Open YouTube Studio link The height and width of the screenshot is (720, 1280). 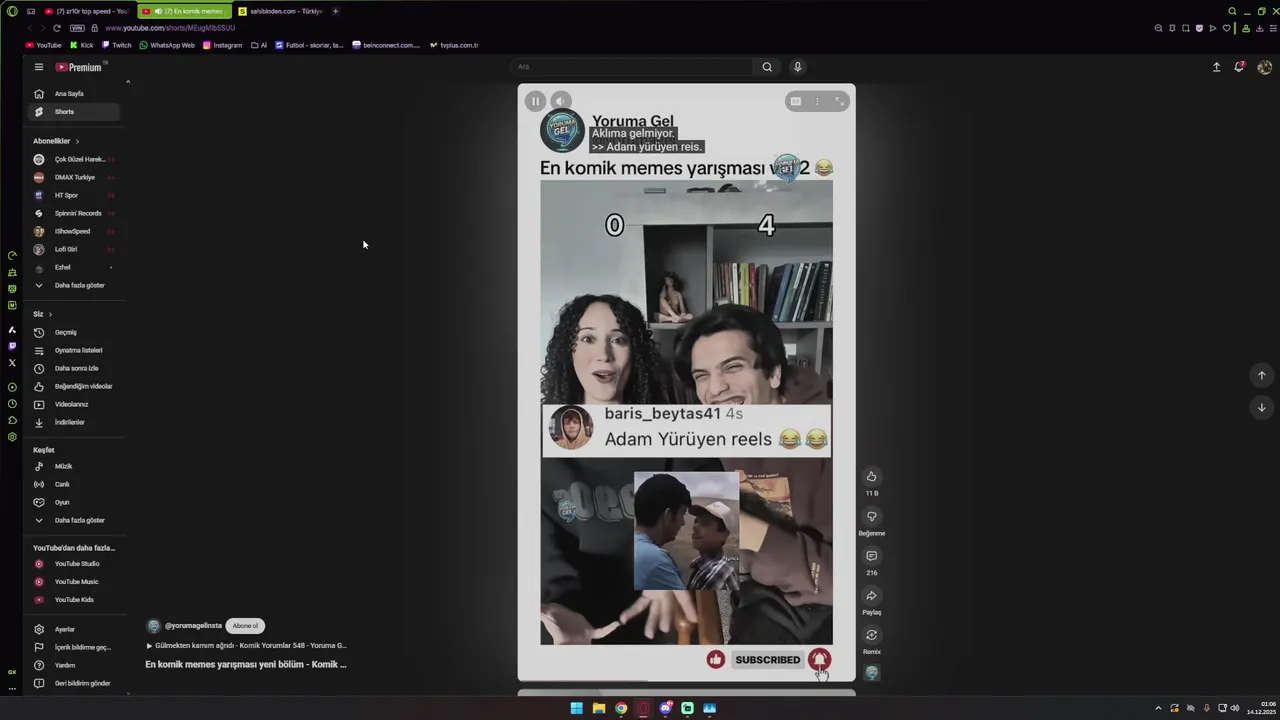point(73,564)
